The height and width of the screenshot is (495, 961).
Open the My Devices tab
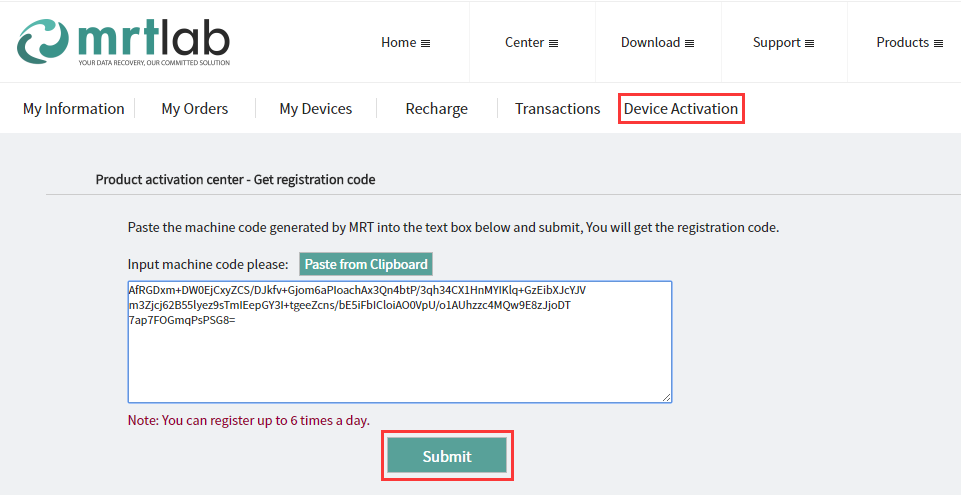pyautogui.click(x=316, y=108)
